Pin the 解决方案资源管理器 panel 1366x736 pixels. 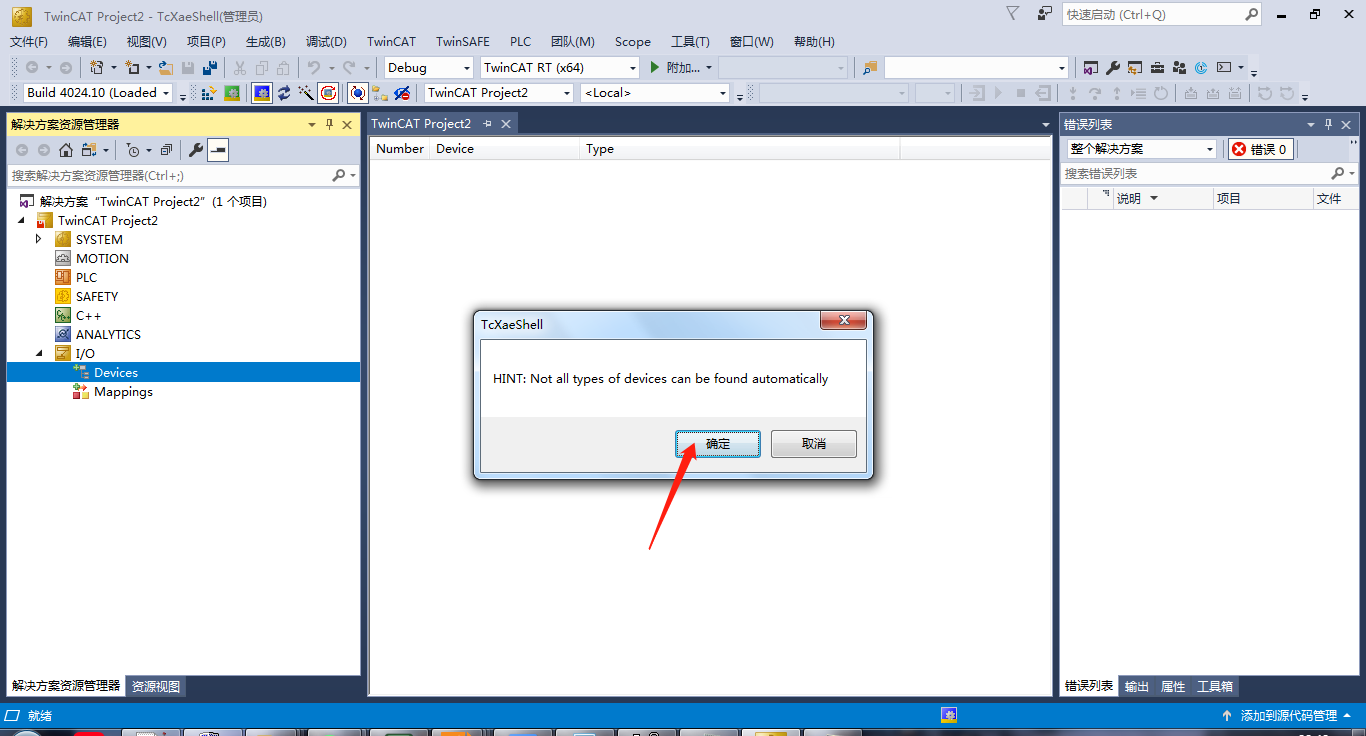329,124
